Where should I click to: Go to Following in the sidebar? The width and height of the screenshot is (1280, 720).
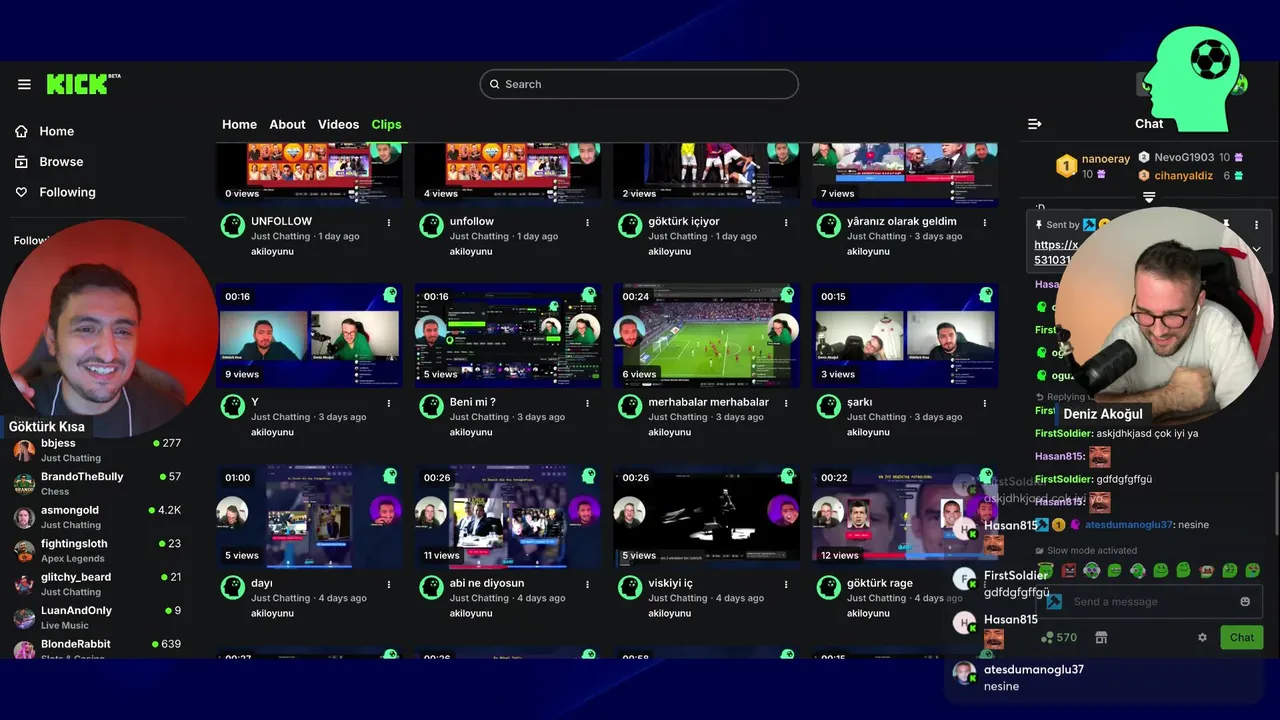pos(67,192)
